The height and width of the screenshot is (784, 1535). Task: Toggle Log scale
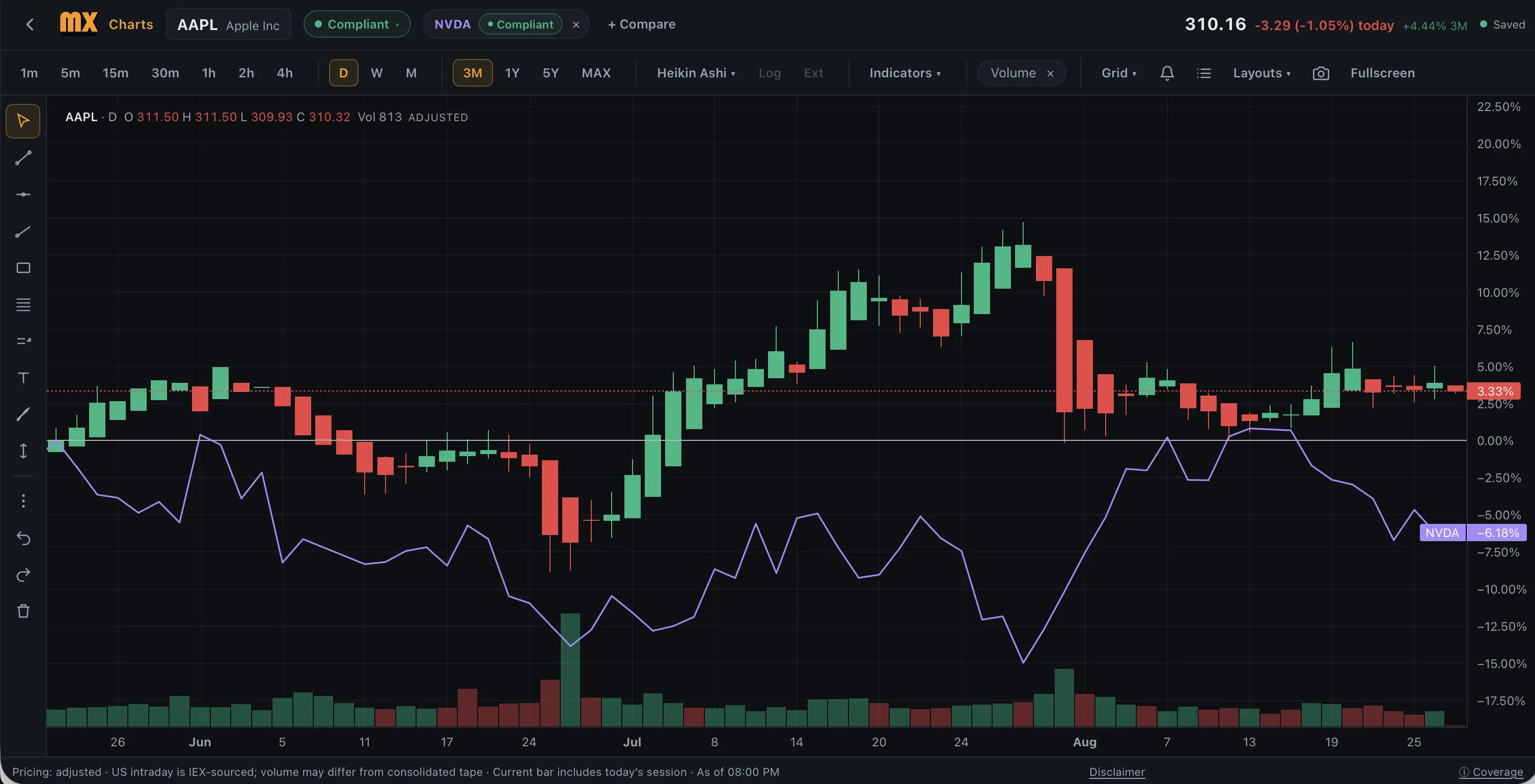[x=770, y=73]
